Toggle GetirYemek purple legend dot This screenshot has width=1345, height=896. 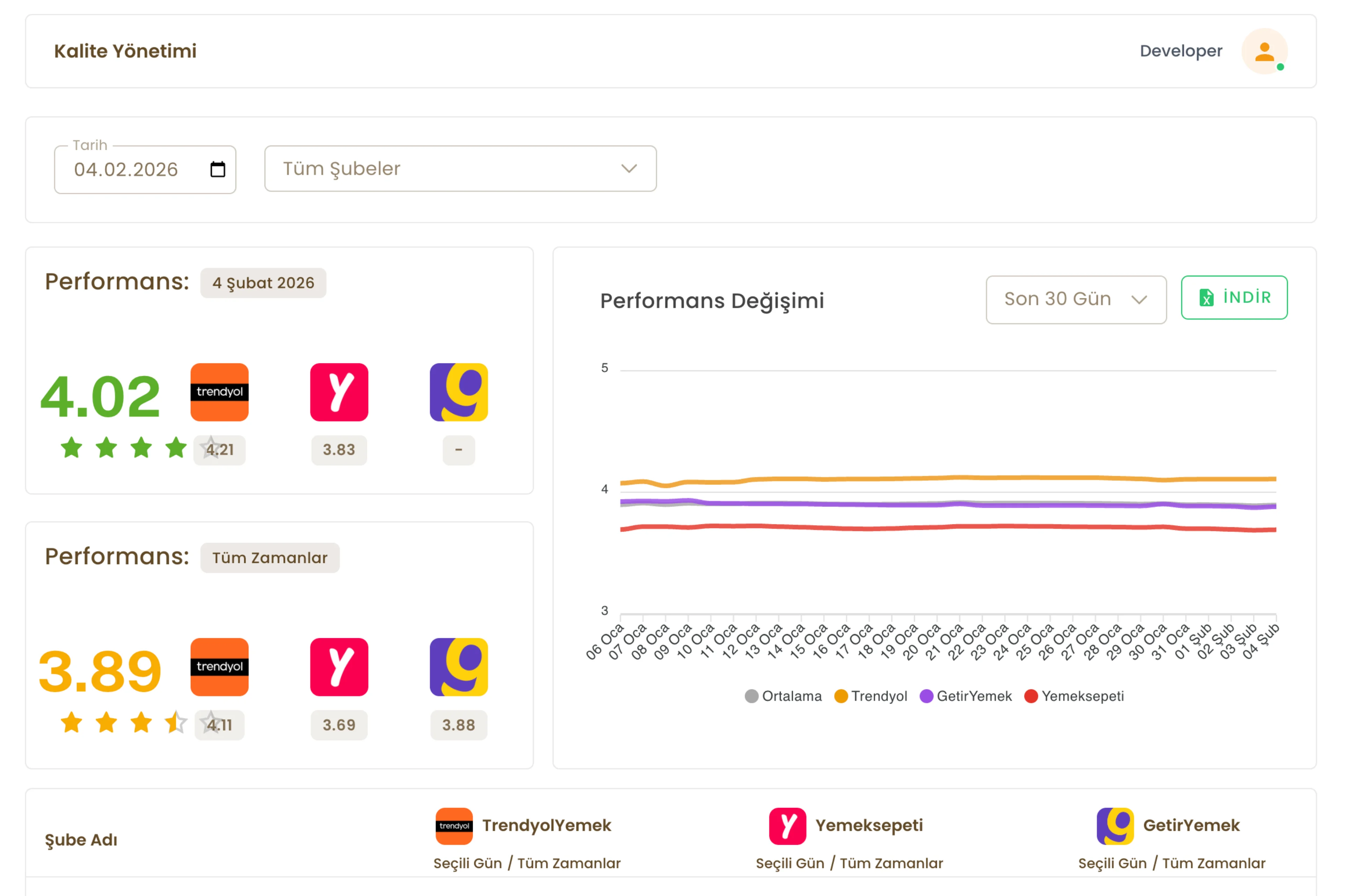[926, 696]
